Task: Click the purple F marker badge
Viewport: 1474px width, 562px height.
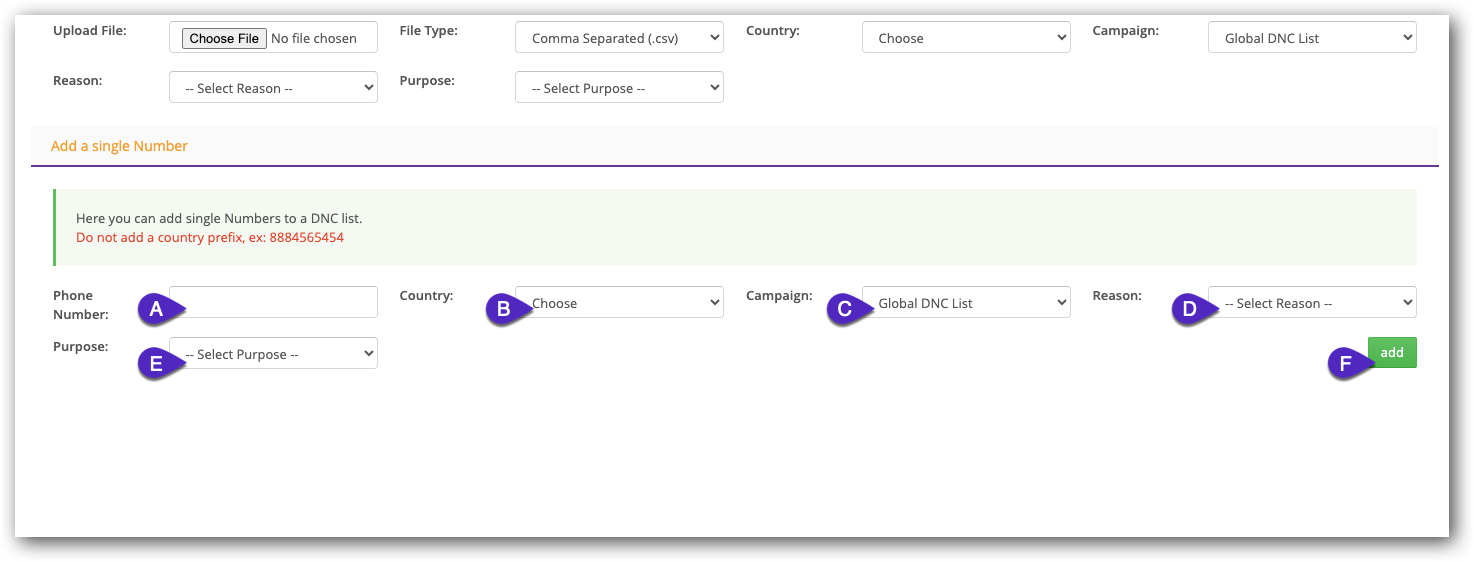Action: click(1346, 365)
